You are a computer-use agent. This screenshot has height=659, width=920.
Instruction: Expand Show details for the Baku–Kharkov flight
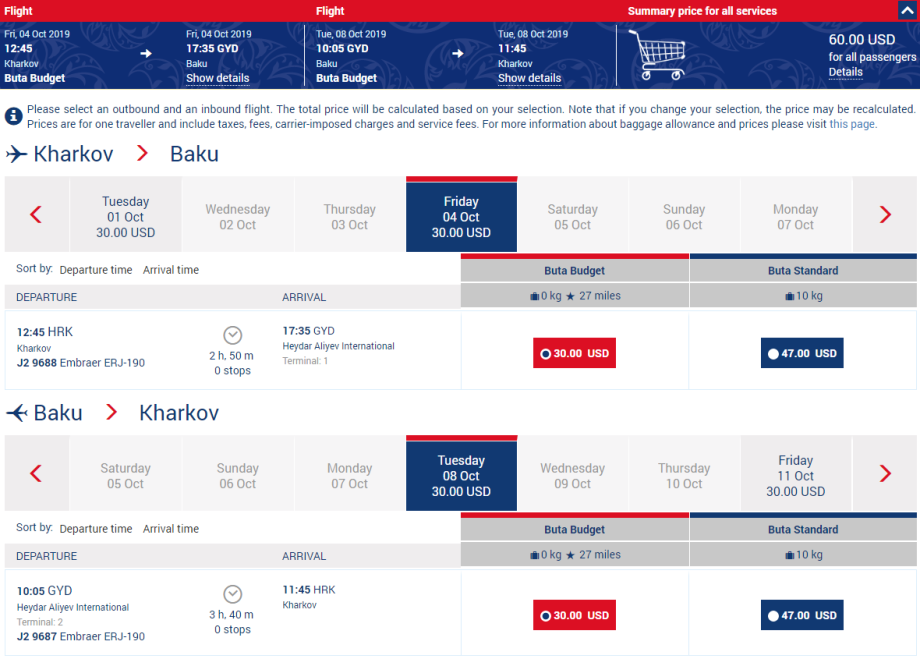pyautogui.click(x=530, y=78)
